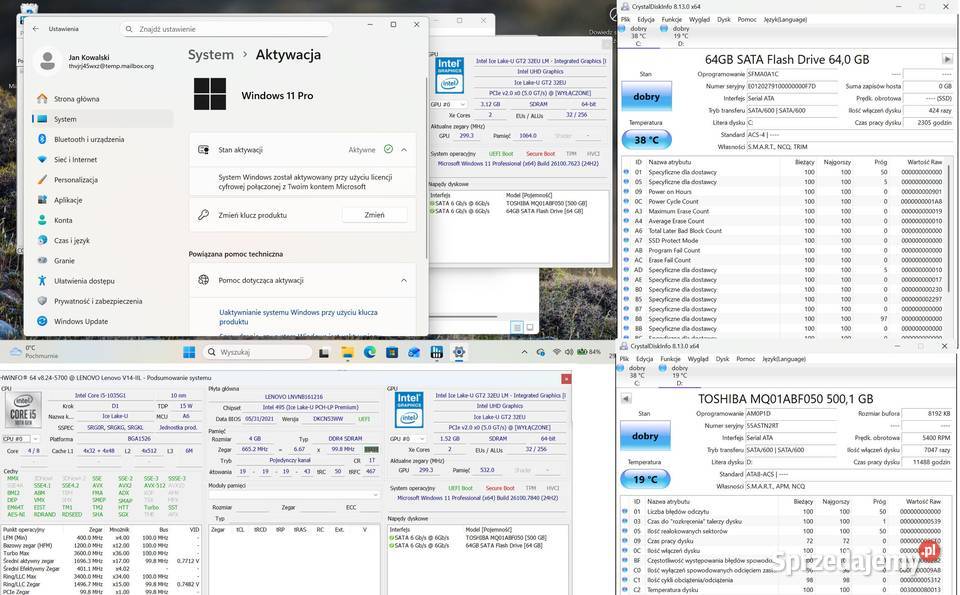Open File Explorer from the taskbar
Image resolution: width=960 pixels, height=595 pixels.
[347, 352]
